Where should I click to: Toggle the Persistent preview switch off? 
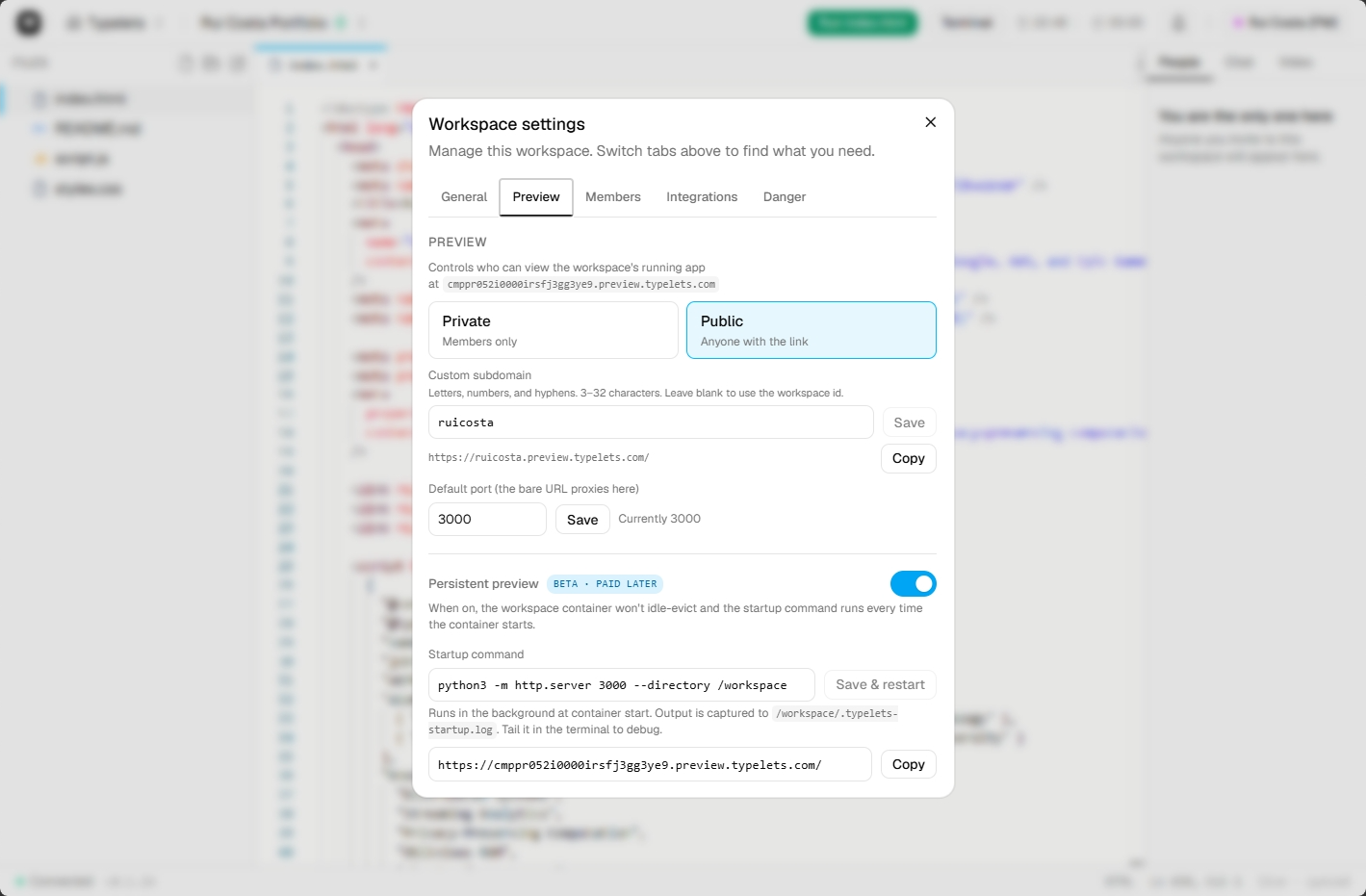[914, 583]
